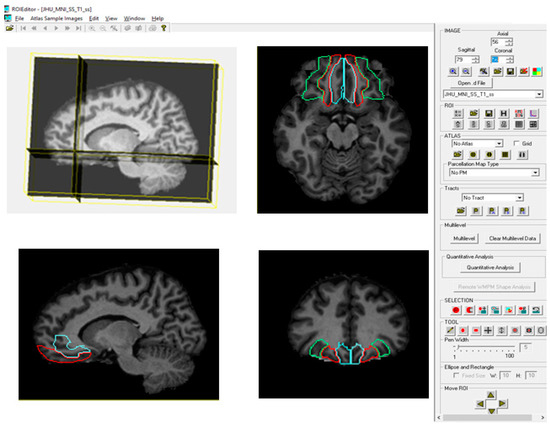Click the Pen Width slider track
This screenshot has width=550, height=426.
[x=484, y=347]
